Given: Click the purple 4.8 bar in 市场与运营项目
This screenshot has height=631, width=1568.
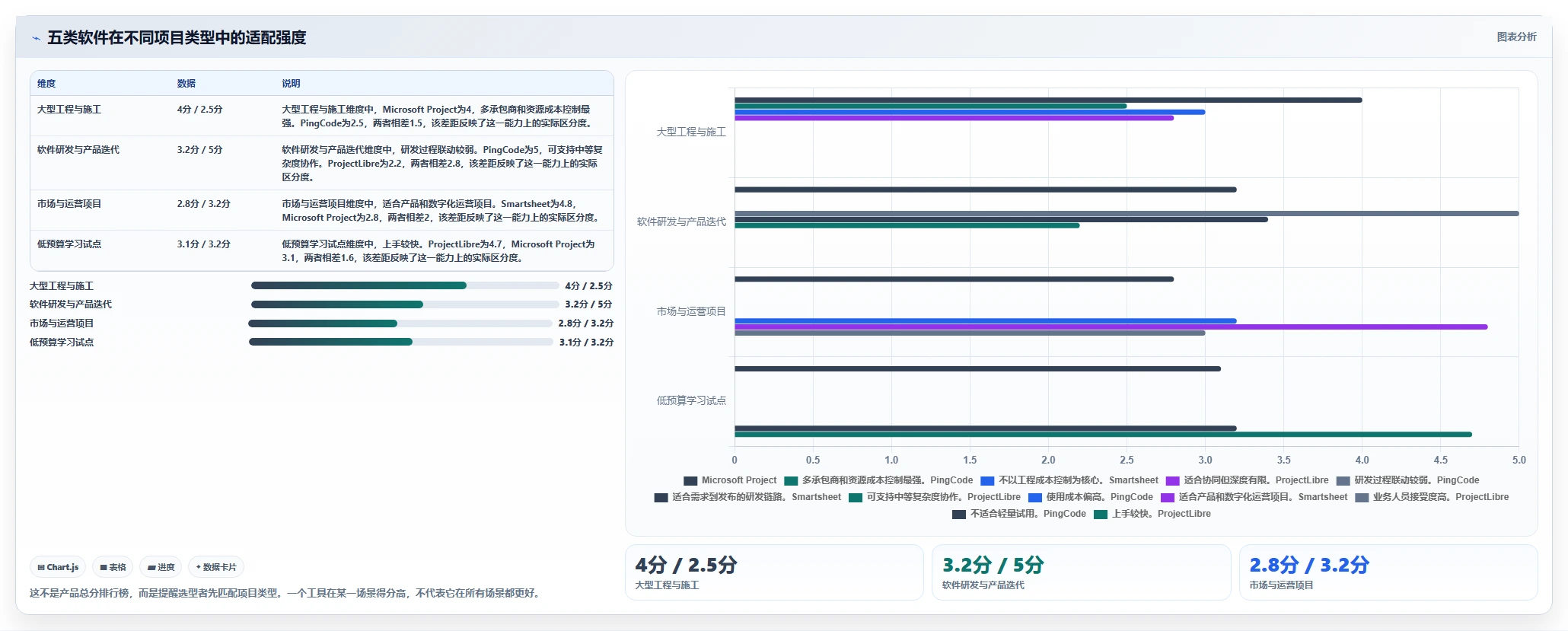Looking at the screenshot, I should pos(1111,327).
